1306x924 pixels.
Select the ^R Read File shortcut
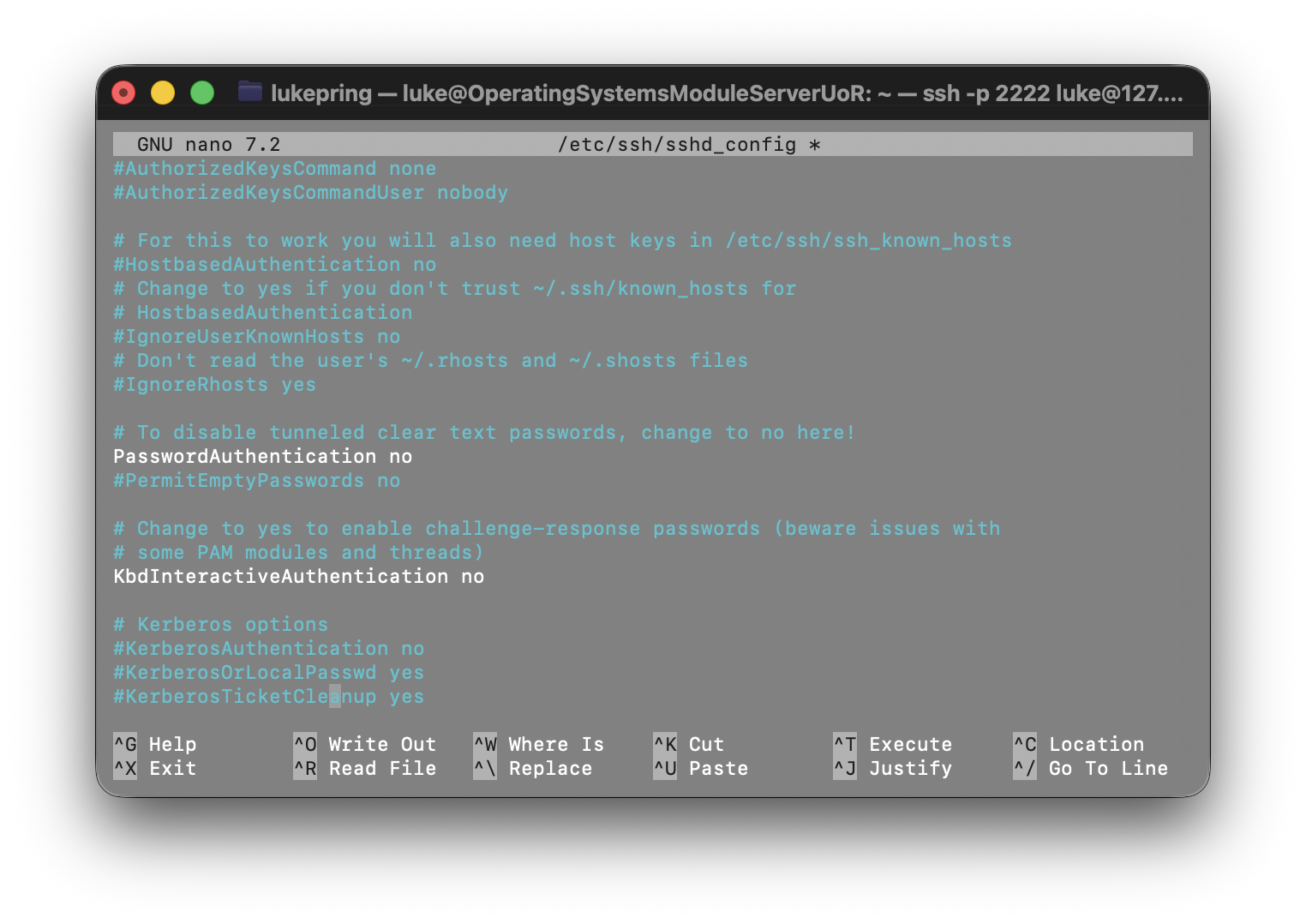coord(365,768)
